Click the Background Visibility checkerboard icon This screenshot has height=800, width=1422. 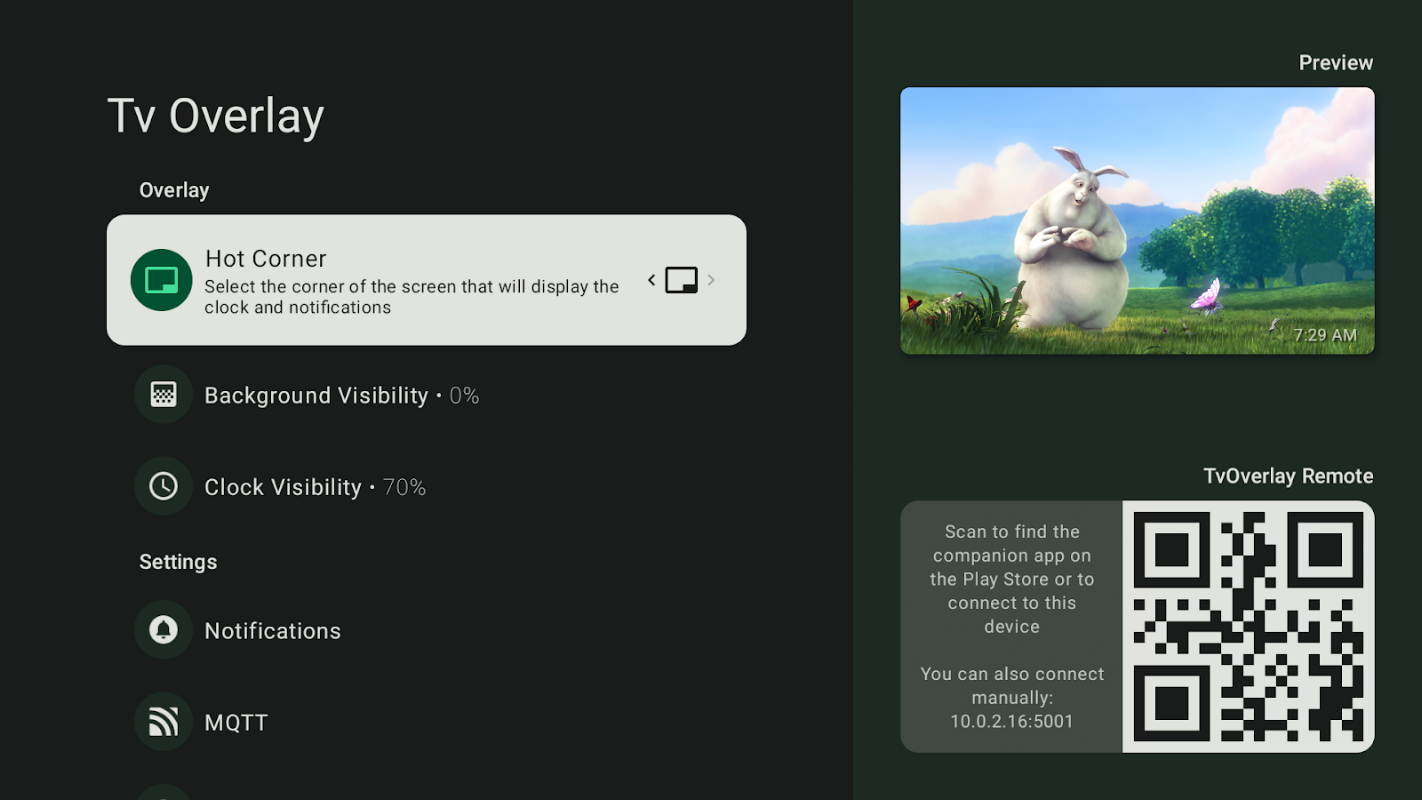[163, 394]
